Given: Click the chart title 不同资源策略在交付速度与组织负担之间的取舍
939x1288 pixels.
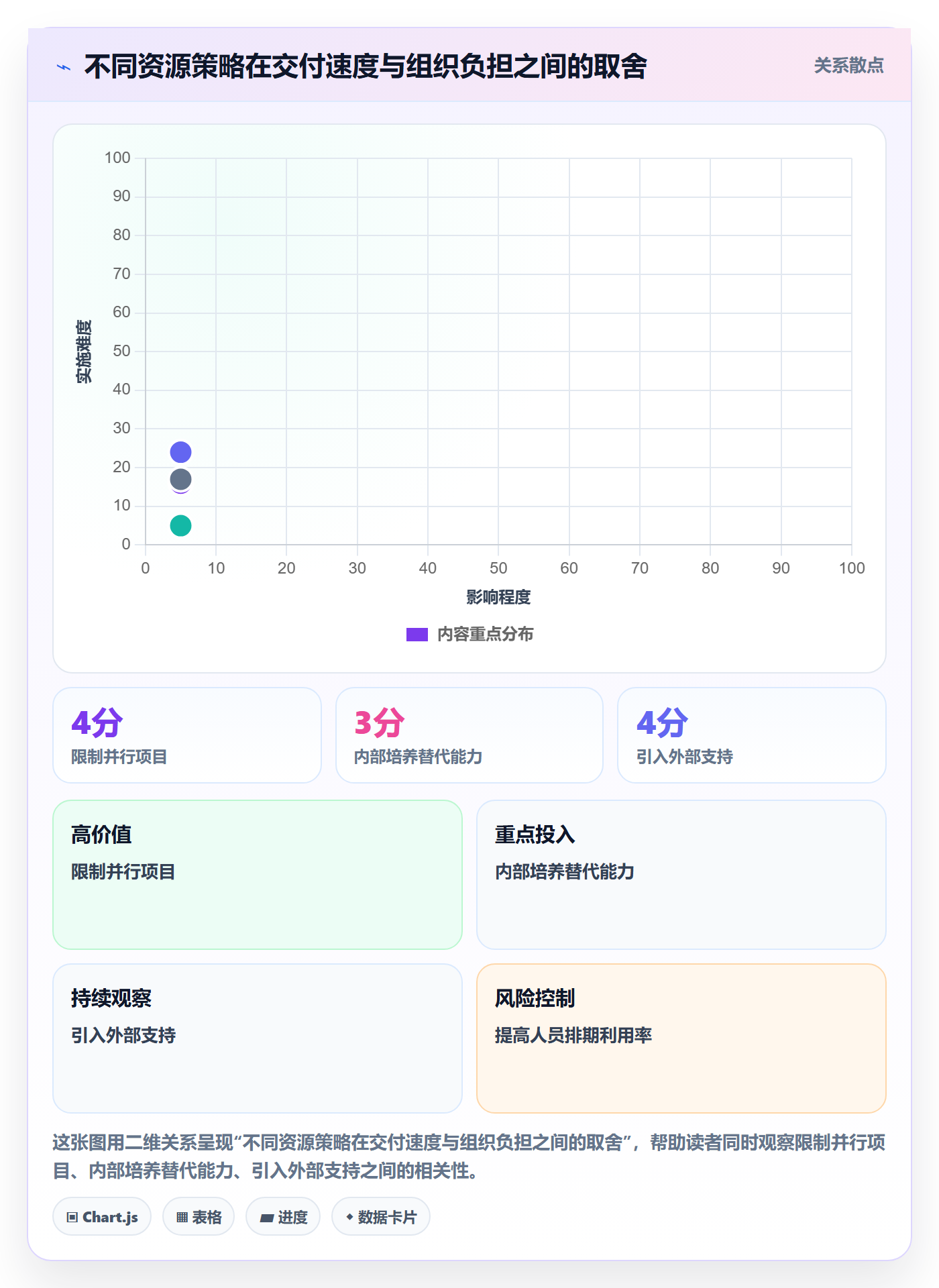Looking at the screenshot, I should point(366,66).
